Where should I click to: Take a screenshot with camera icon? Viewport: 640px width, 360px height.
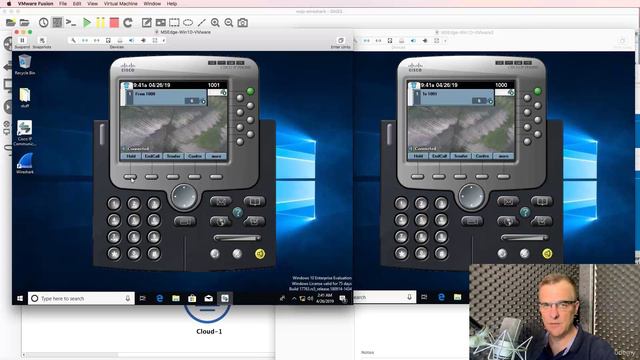pyautogui.click(x=242, y=22)
